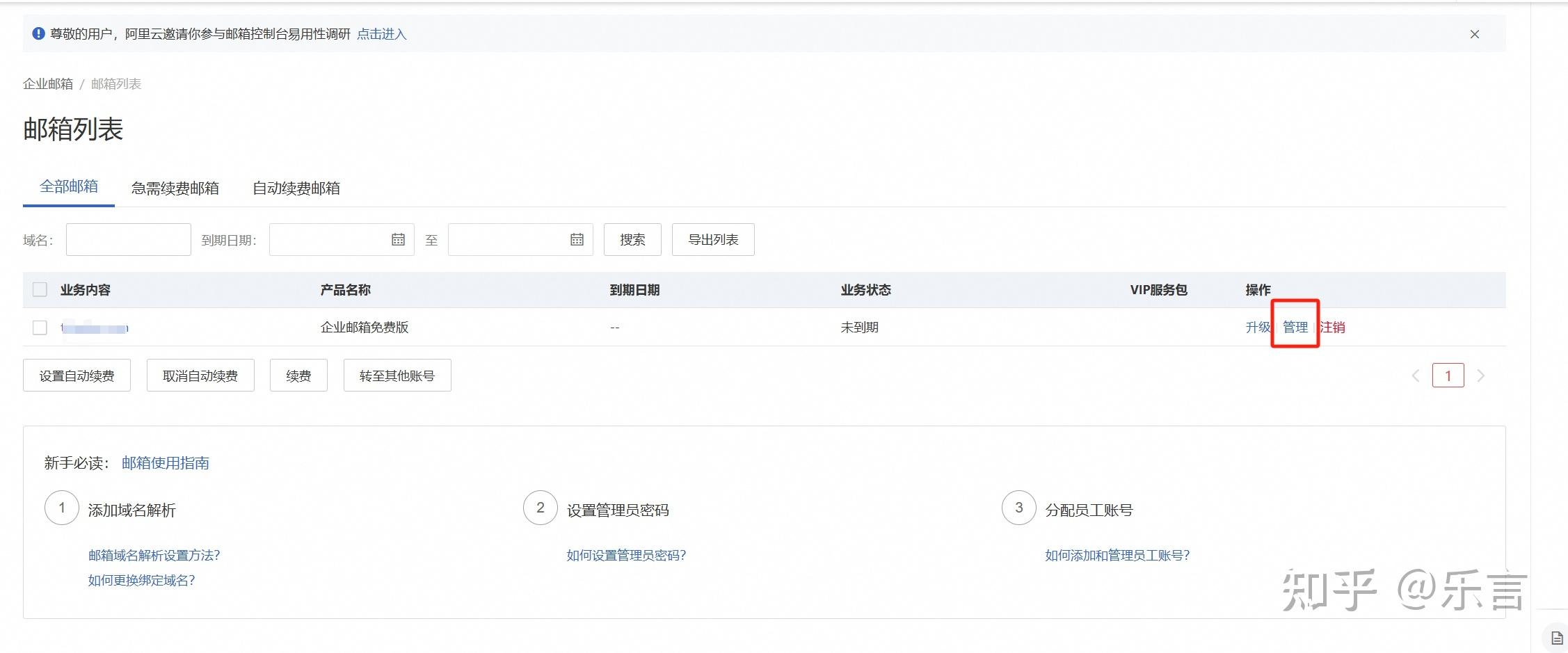Switch to the 自动续费邮箱 tab

(x=296, y=188)
